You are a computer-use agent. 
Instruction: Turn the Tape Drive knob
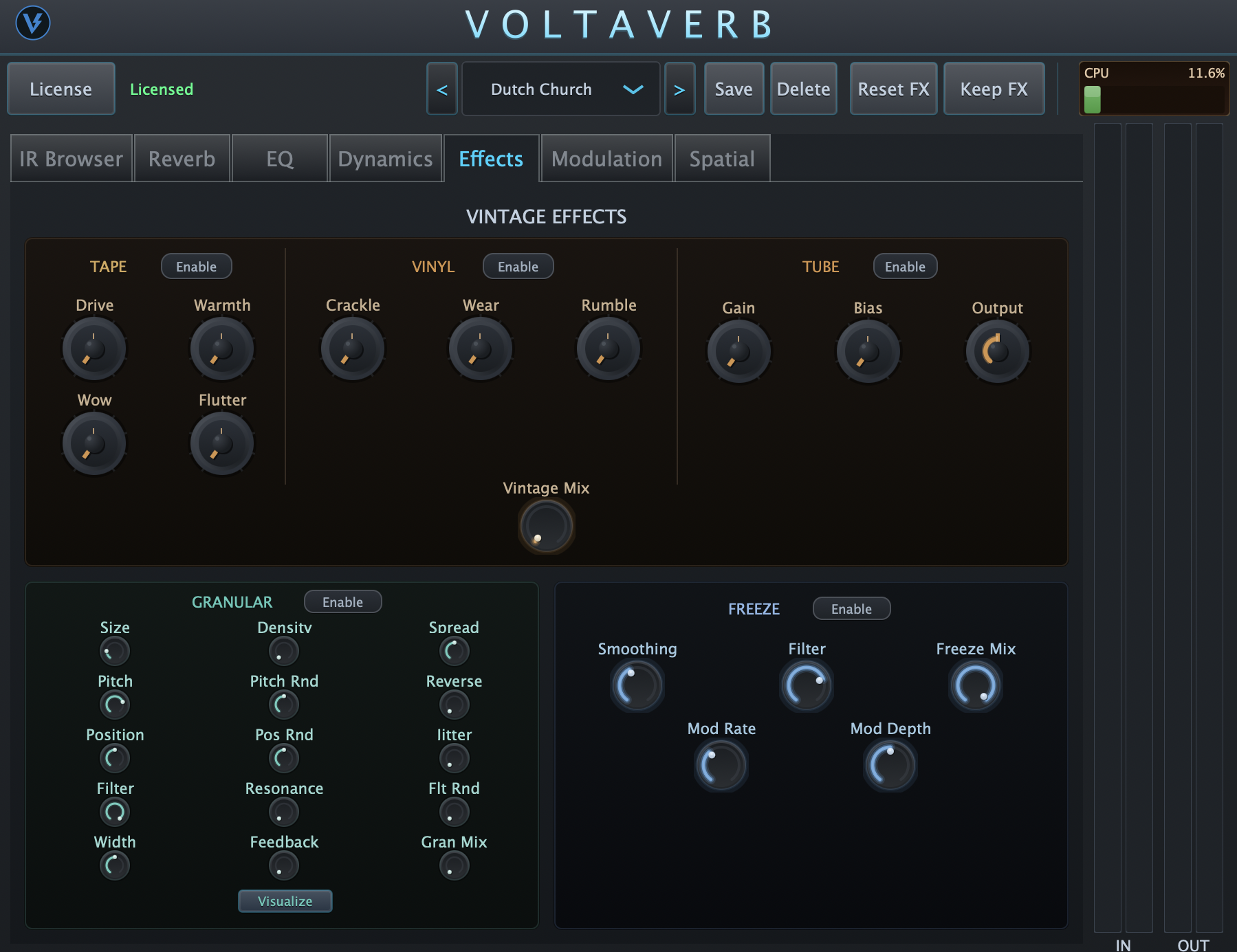[94, 348]
